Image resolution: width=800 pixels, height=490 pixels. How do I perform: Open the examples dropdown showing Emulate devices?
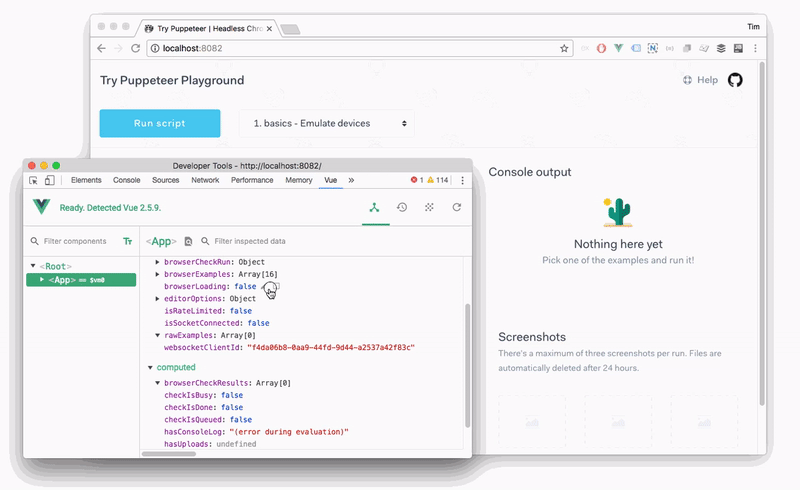[x=327, y=124]
